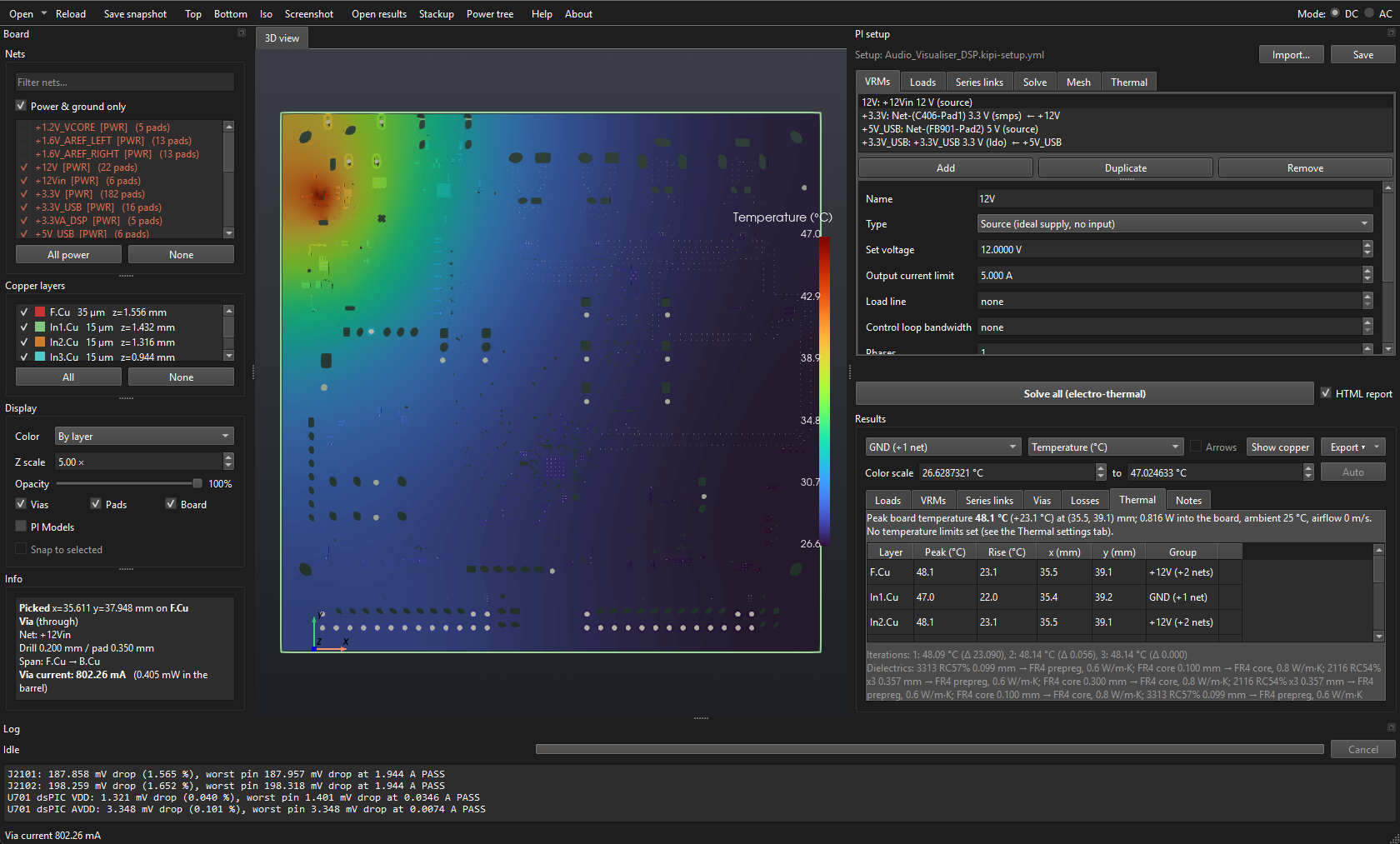
Task: Open the Power tree menu item
Action: tap(490, 14)
